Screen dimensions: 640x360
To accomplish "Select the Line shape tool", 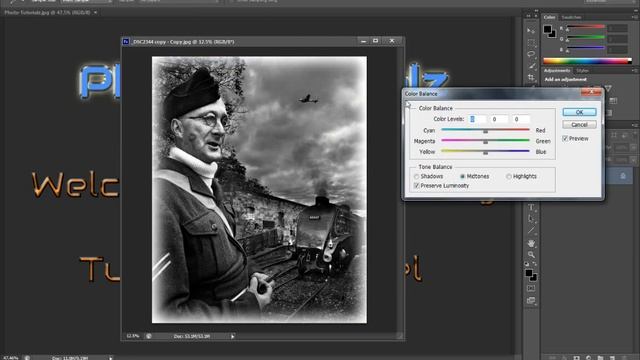I will point(531,231).
